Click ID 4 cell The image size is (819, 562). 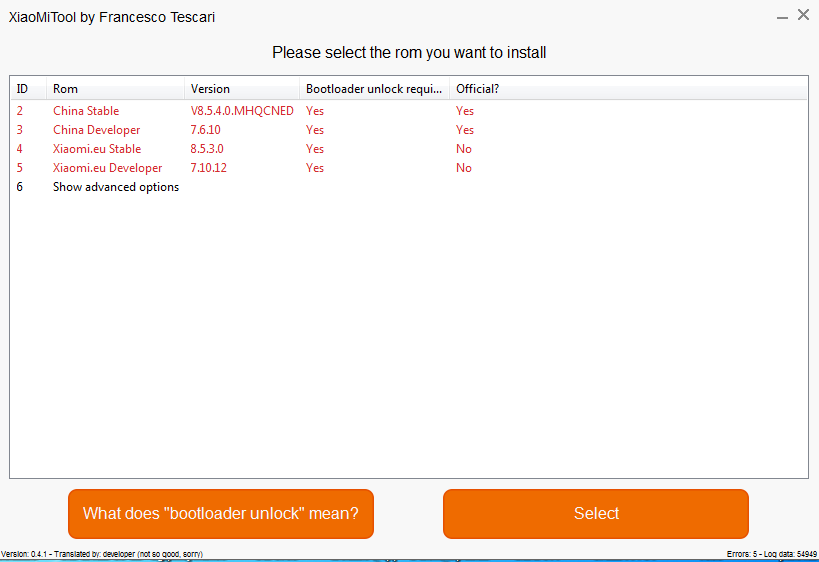pyautogui.click(x=19, y=149)
